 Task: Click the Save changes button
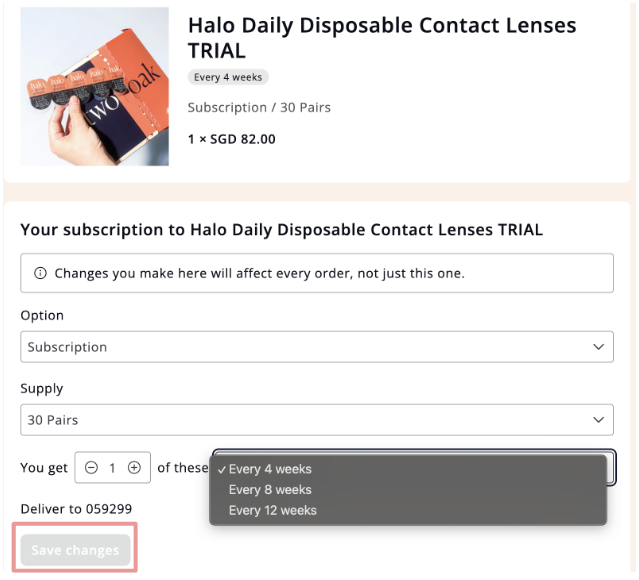[x=75, y=550]
